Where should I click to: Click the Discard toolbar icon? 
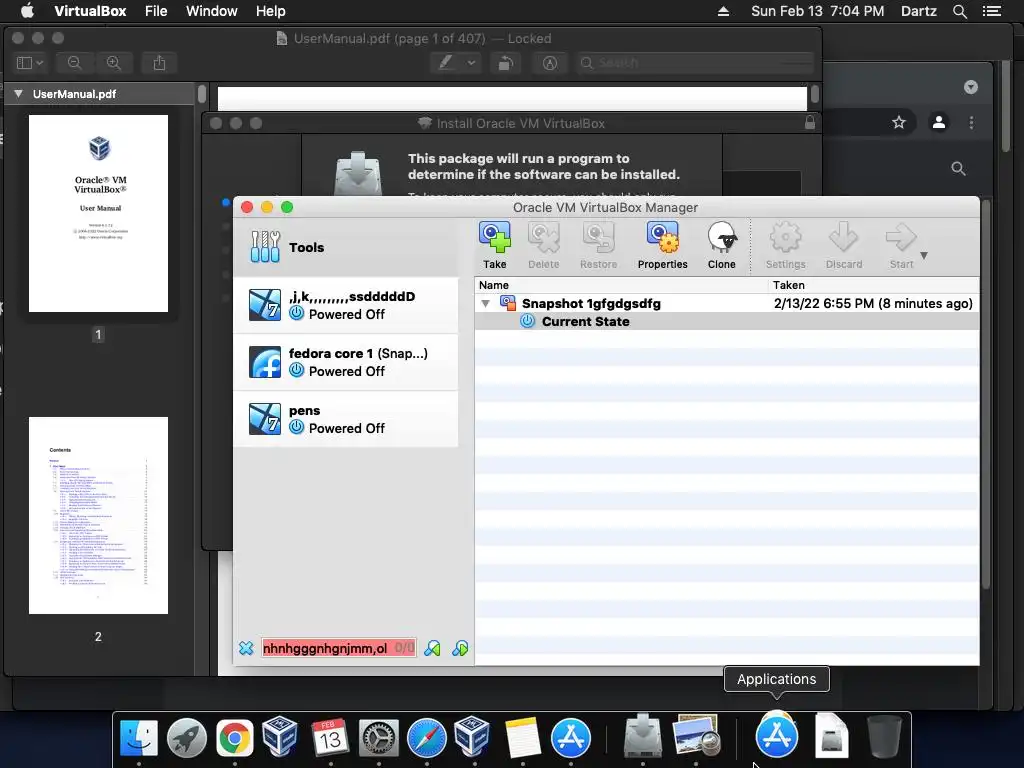(x=844, y=245)
